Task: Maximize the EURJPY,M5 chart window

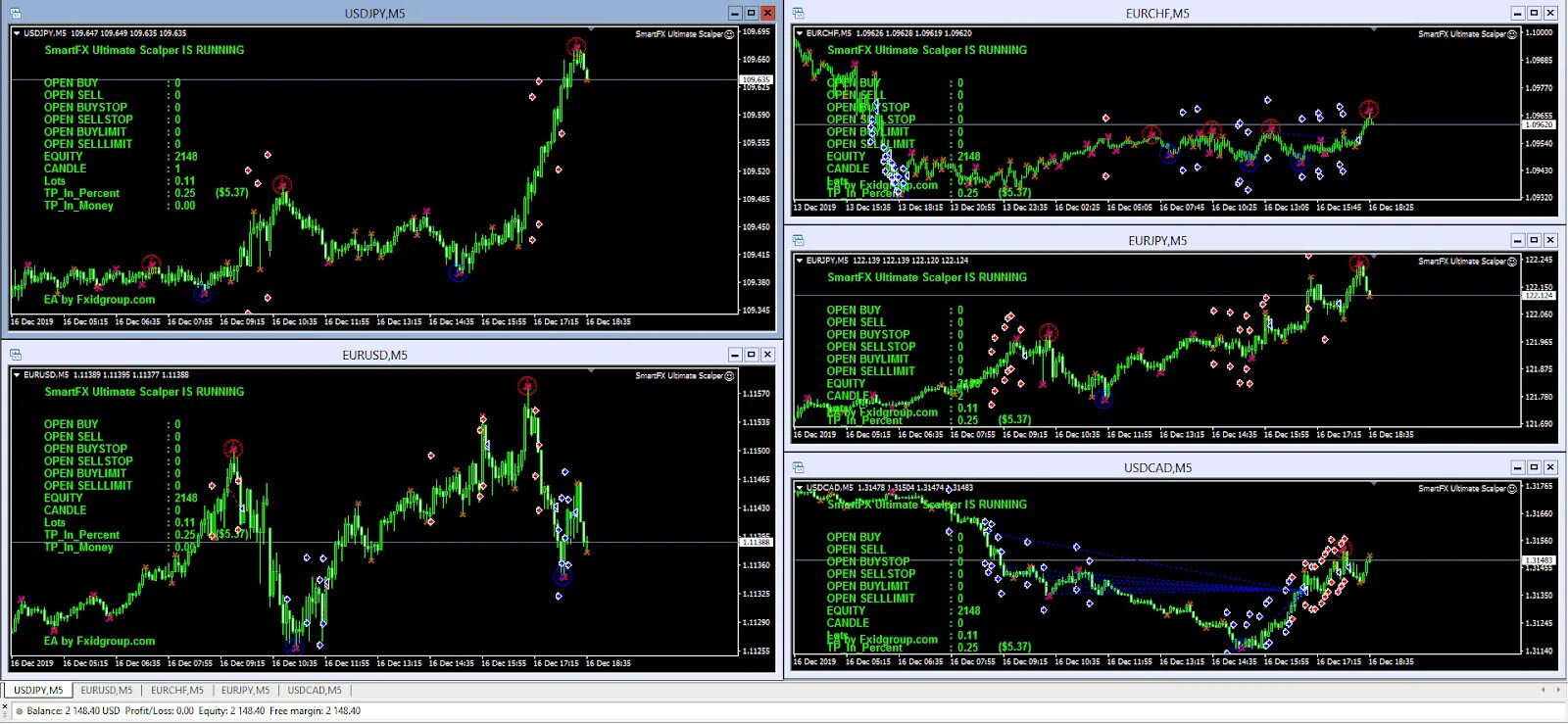Action: point(1535,240)
